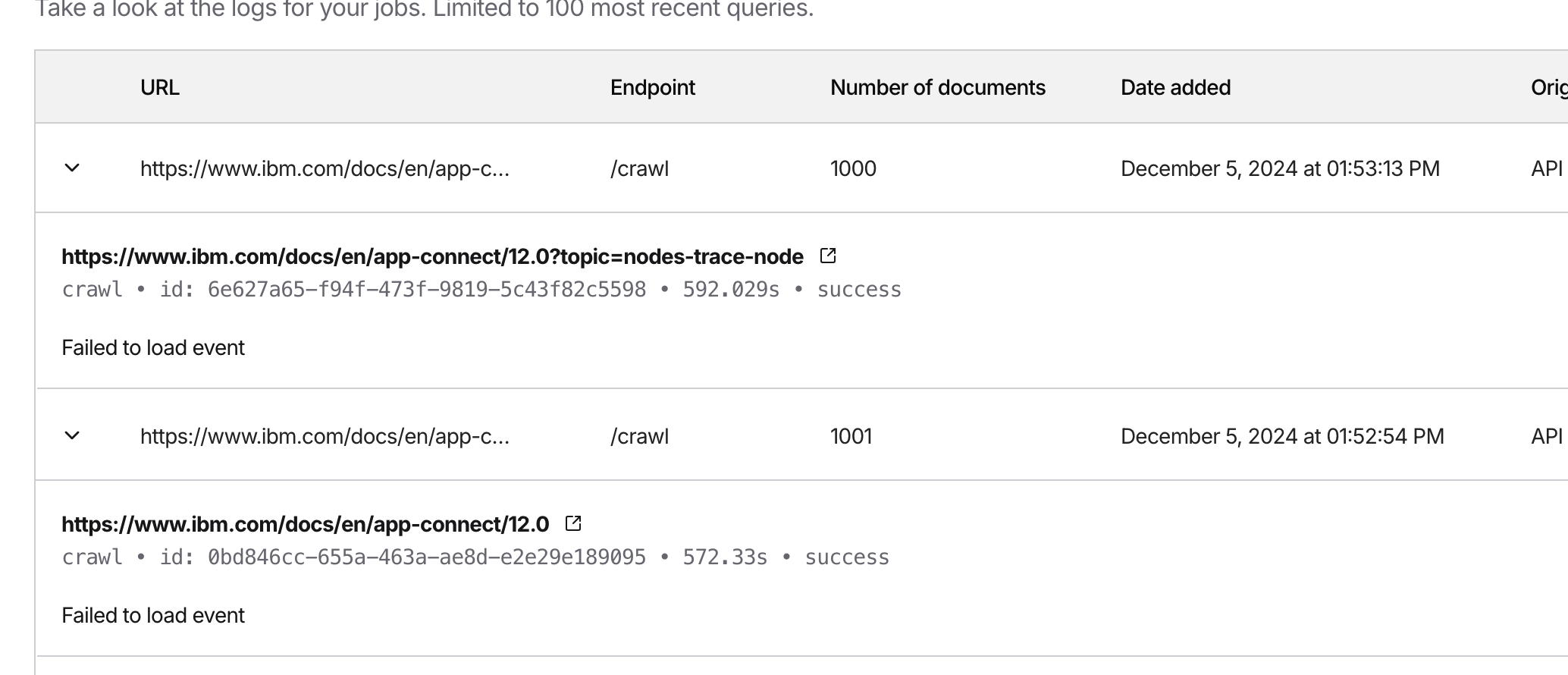Screen dimensions: 1568x675
Task: Select the truncated URL in the first row
Action: point(325,168)
